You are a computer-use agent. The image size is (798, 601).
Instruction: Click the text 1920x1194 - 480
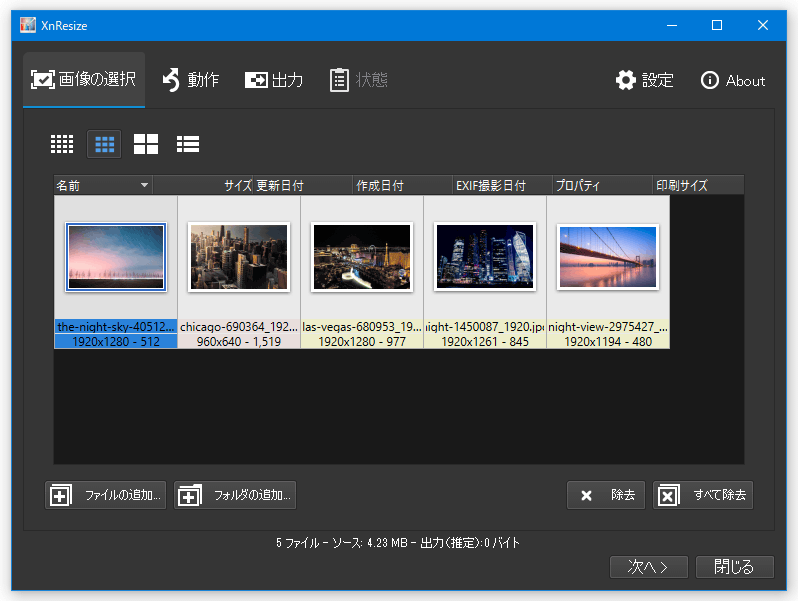pyautogui.click(x=608, y=341)
